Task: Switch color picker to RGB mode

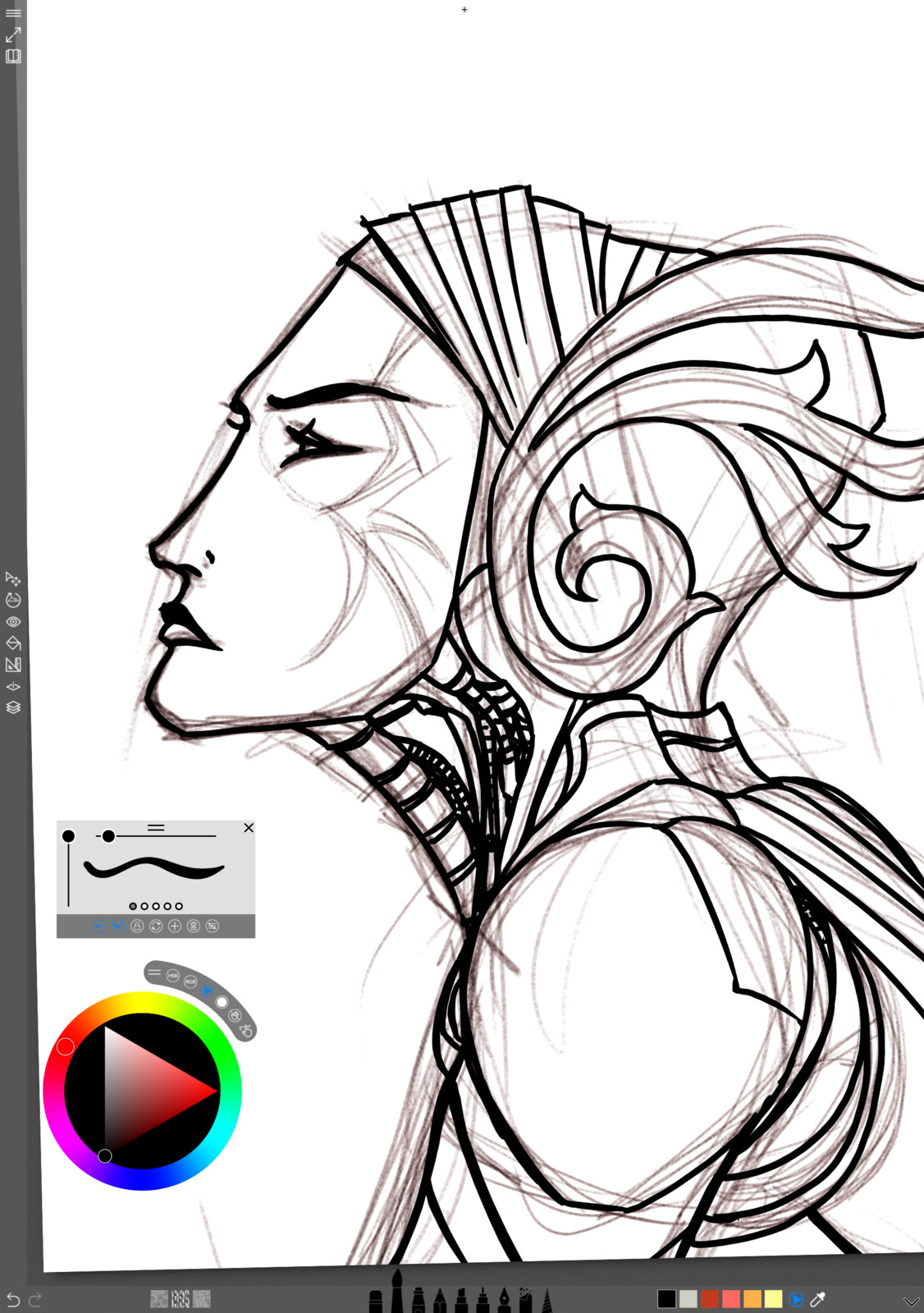Action: [190, 981]
